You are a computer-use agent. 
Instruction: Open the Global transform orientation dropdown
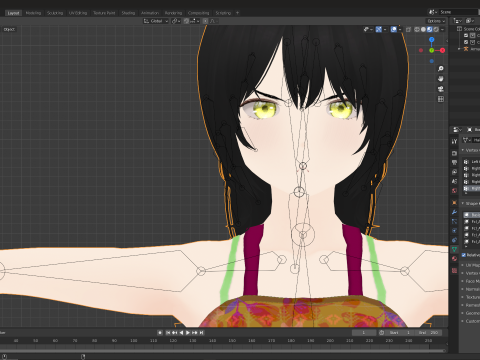(x=156, y=21)
